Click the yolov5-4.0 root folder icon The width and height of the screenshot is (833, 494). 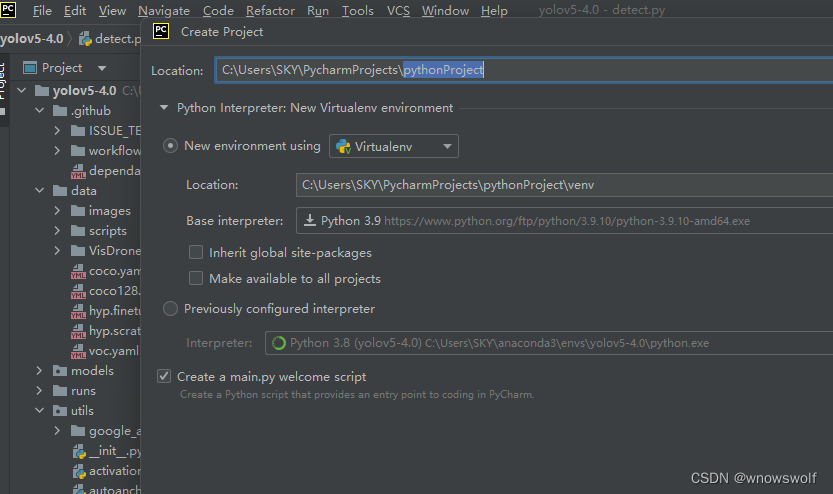click(42, 90)
